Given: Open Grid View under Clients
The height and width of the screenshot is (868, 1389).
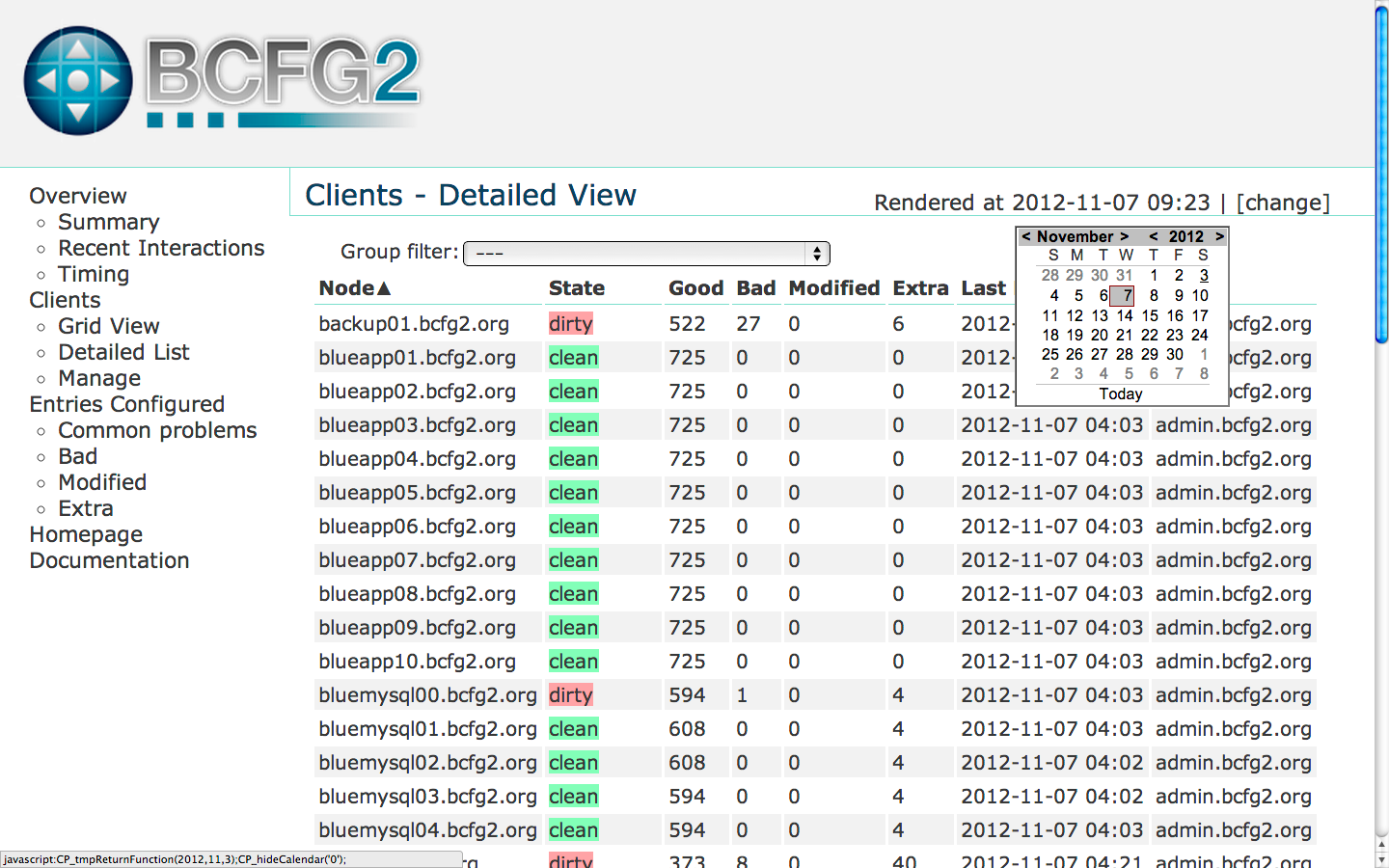Looking at the screenshot, I should (108, 326).
